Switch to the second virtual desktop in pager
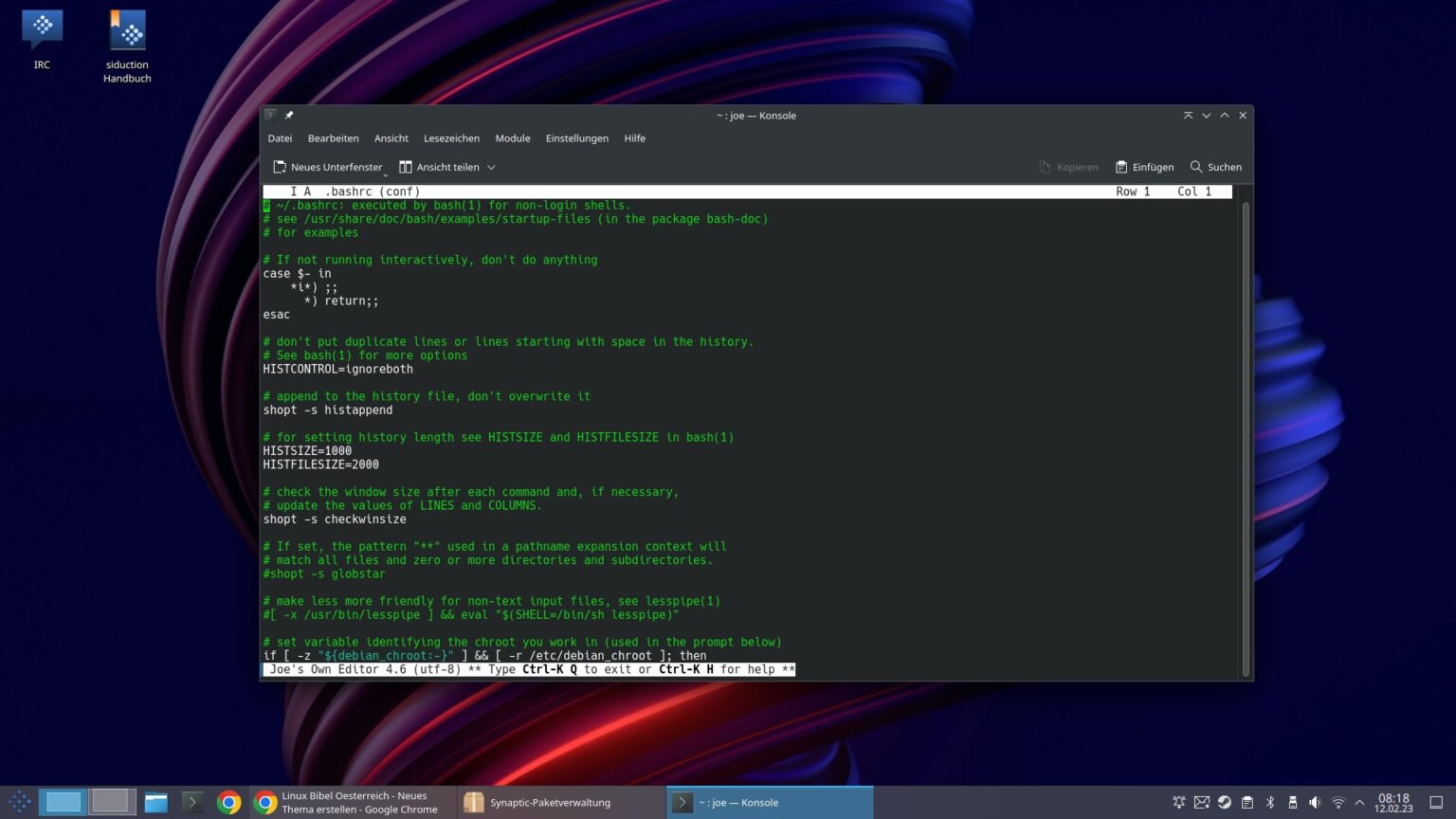1456x819 pixels. (111, 802)
